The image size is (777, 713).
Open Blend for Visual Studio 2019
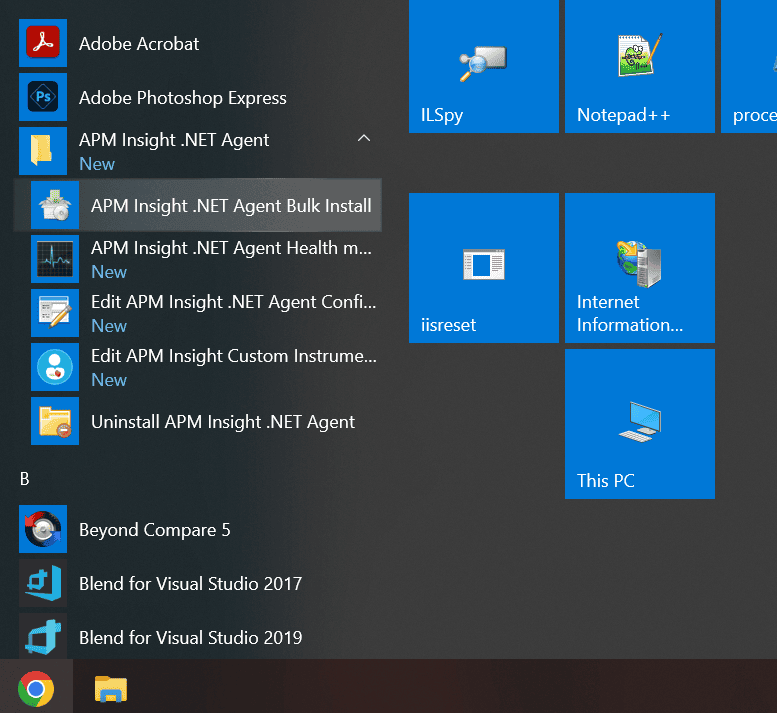(x=190, y=638)
